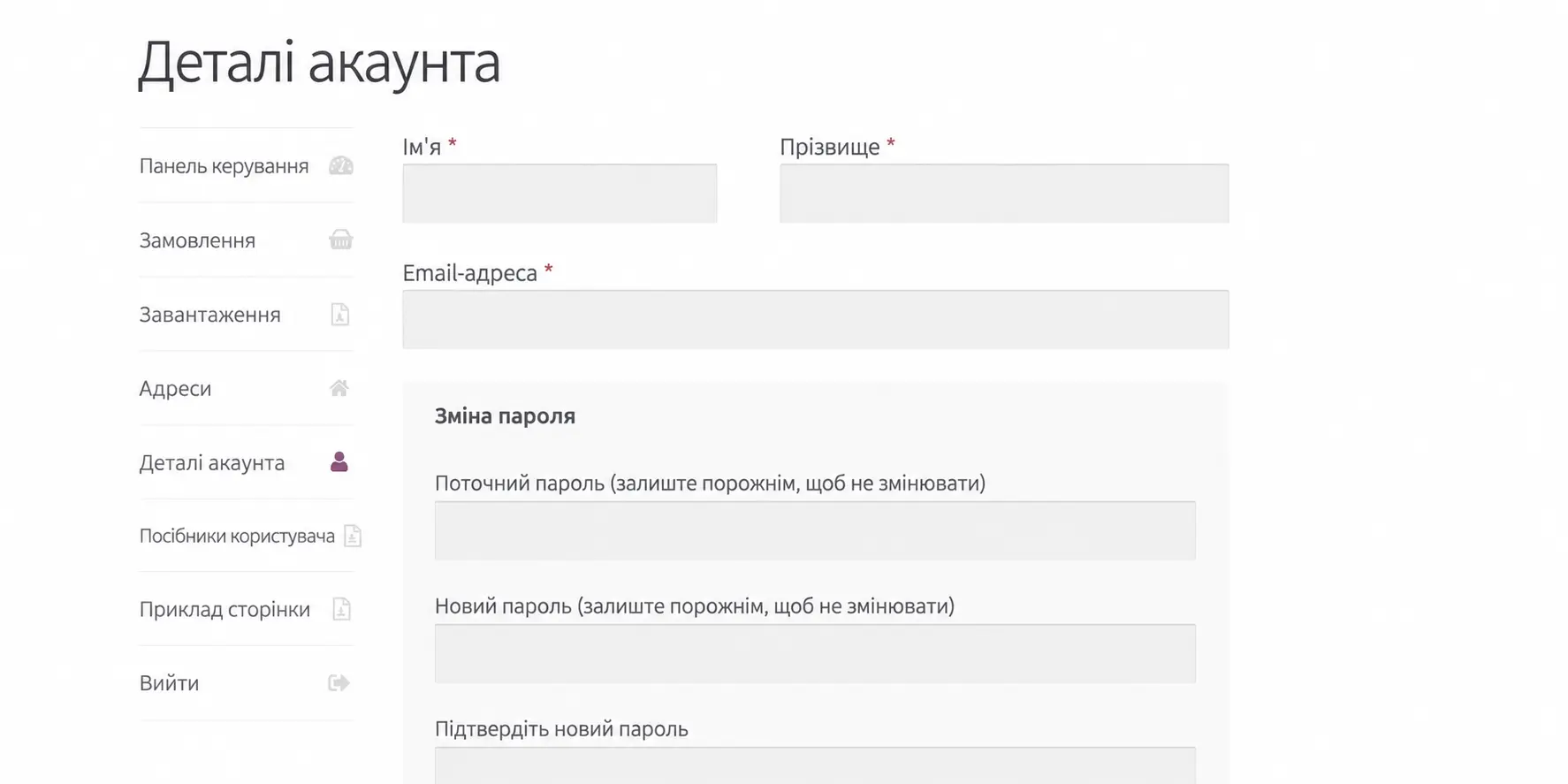The image size is (1568, 784).
Task: Click the basket icon next to Замовлення
Action: click(x=340, y=240)
